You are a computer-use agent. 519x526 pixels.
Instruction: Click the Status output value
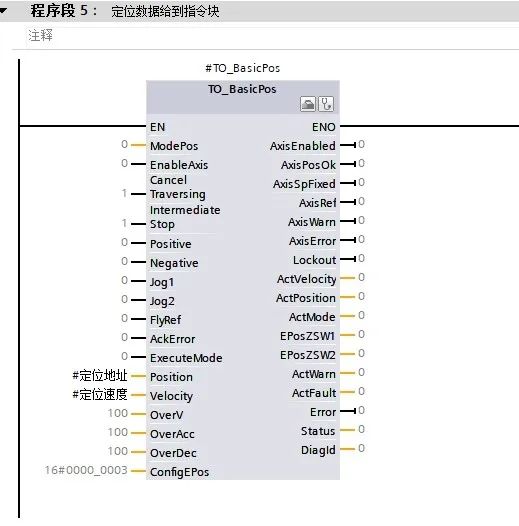(361, 429)
